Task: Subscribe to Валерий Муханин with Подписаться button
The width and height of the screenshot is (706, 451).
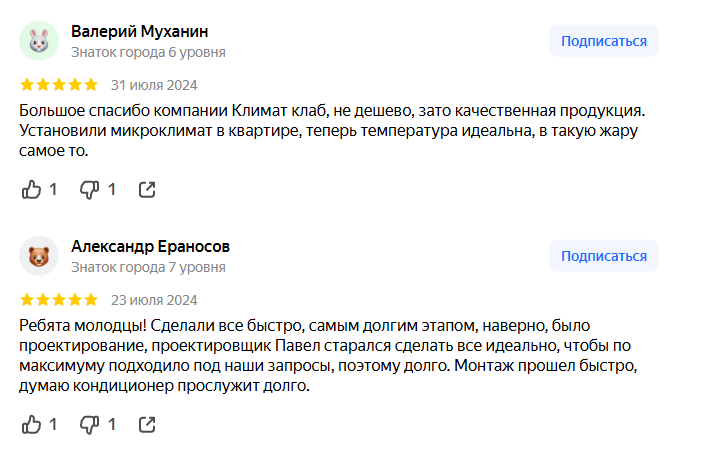Action: coord(603,41)
